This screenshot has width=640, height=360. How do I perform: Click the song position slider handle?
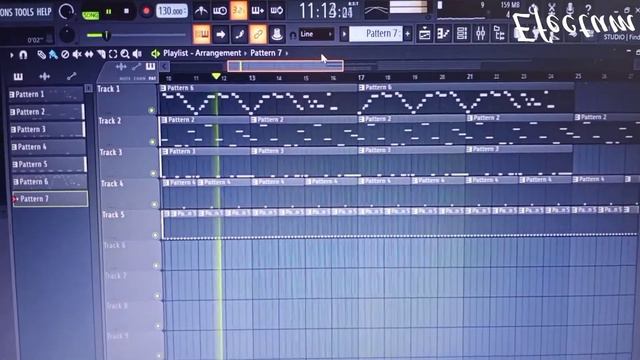point(107,36)
